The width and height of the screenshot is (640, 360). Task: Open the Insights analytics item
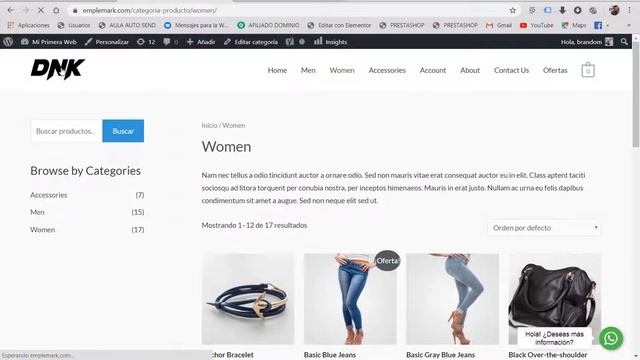tap(331, 42)
